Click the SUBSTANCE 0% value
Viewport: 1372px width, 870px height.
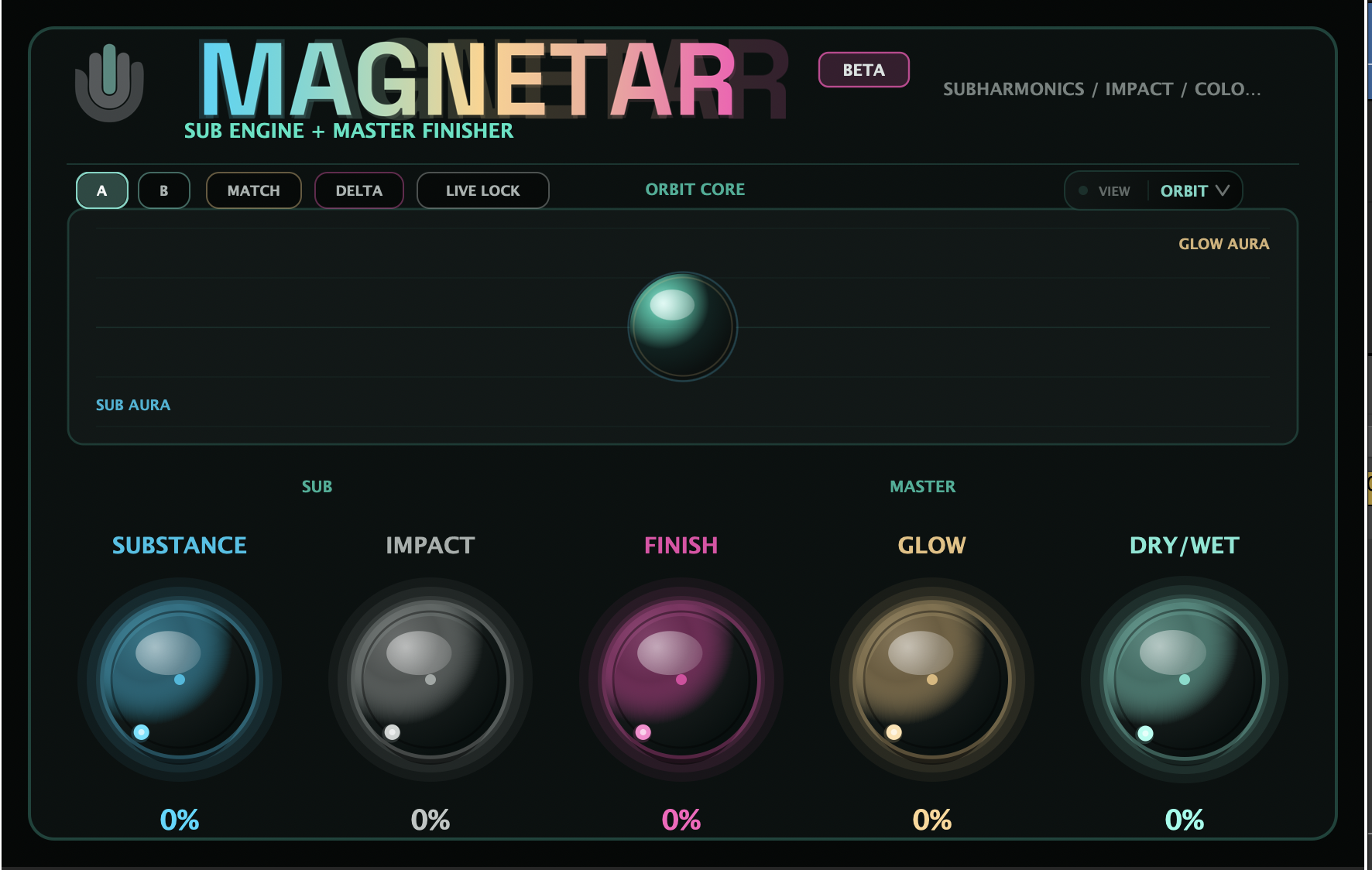tap(180, 820)
